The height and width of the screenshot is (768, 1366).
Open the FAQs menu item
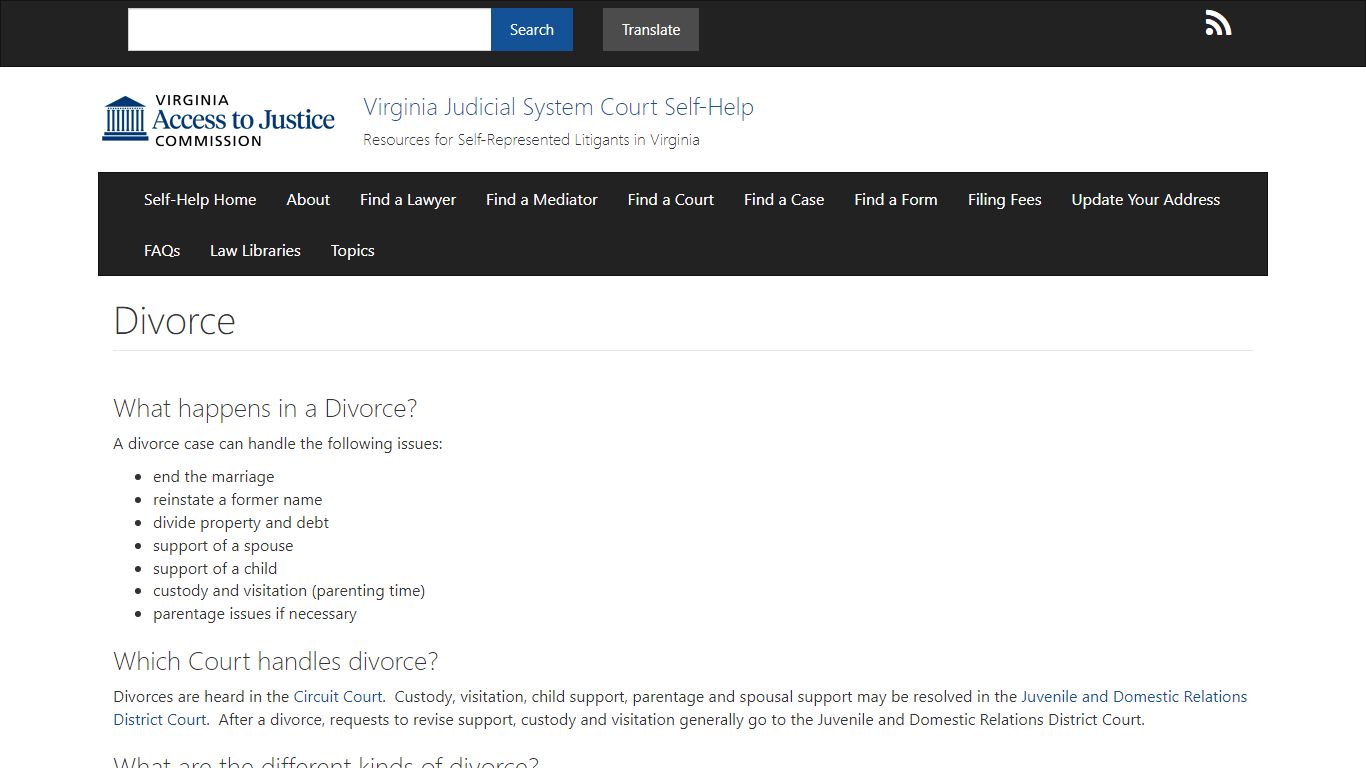pyautogui.click(x=162, y=250)
